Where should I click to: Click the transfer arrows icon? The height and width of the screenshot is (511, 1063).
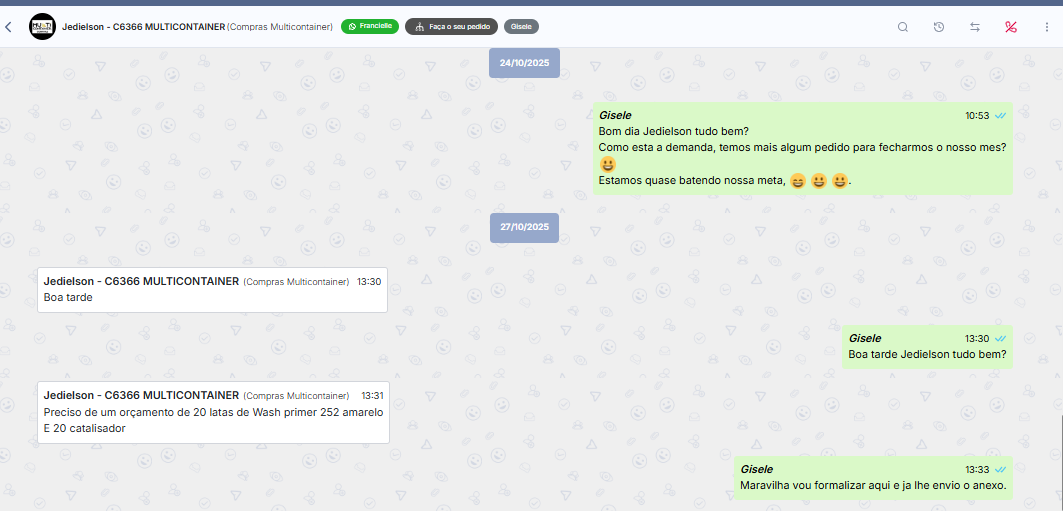pos(975,27)
